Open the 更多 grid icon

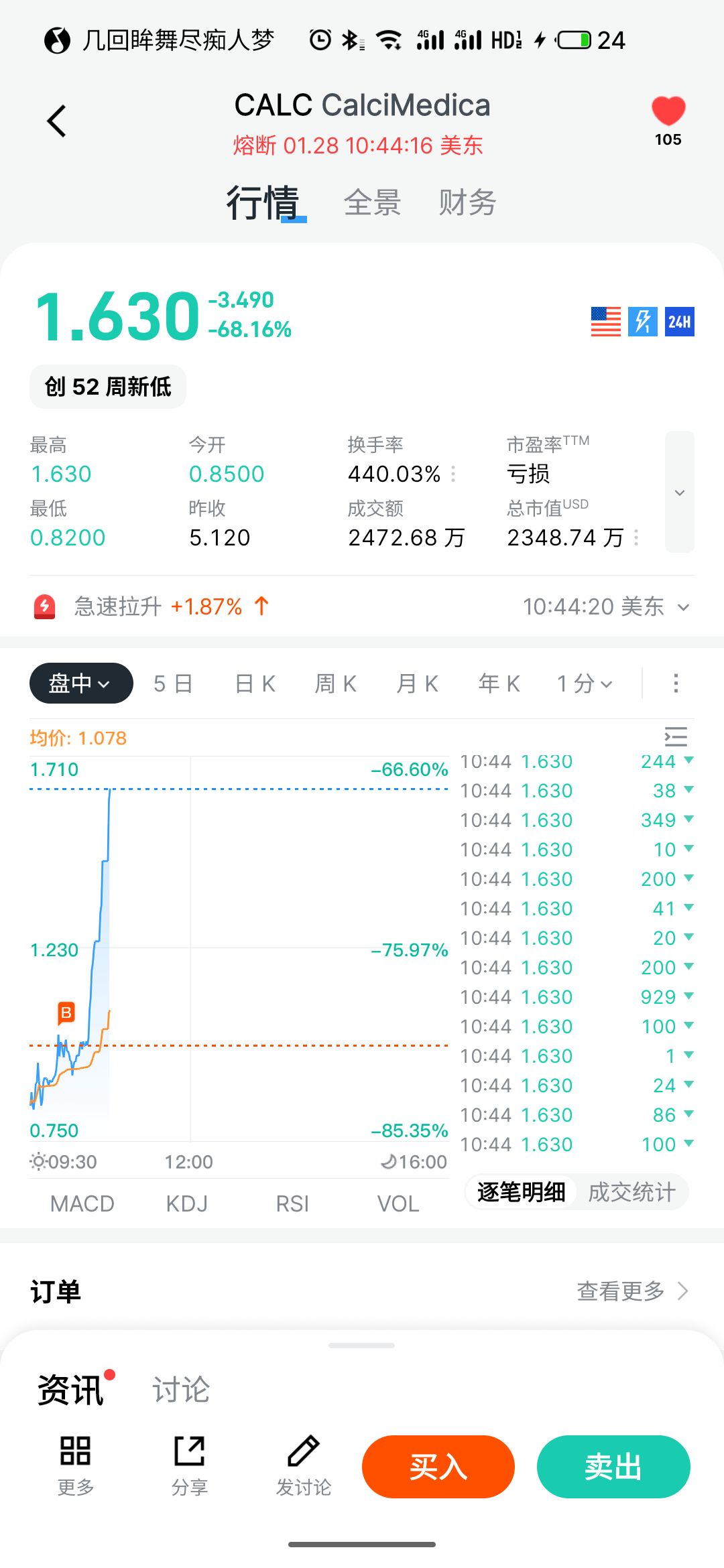pyautogui.click(x=75, y=1451)
